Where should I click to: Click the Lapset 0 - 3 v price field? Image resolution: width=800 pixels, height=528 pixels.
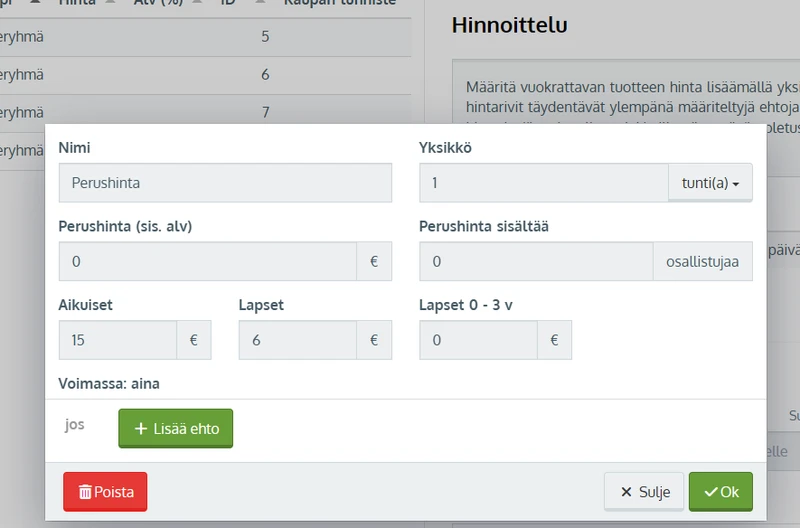pos(479,340)
